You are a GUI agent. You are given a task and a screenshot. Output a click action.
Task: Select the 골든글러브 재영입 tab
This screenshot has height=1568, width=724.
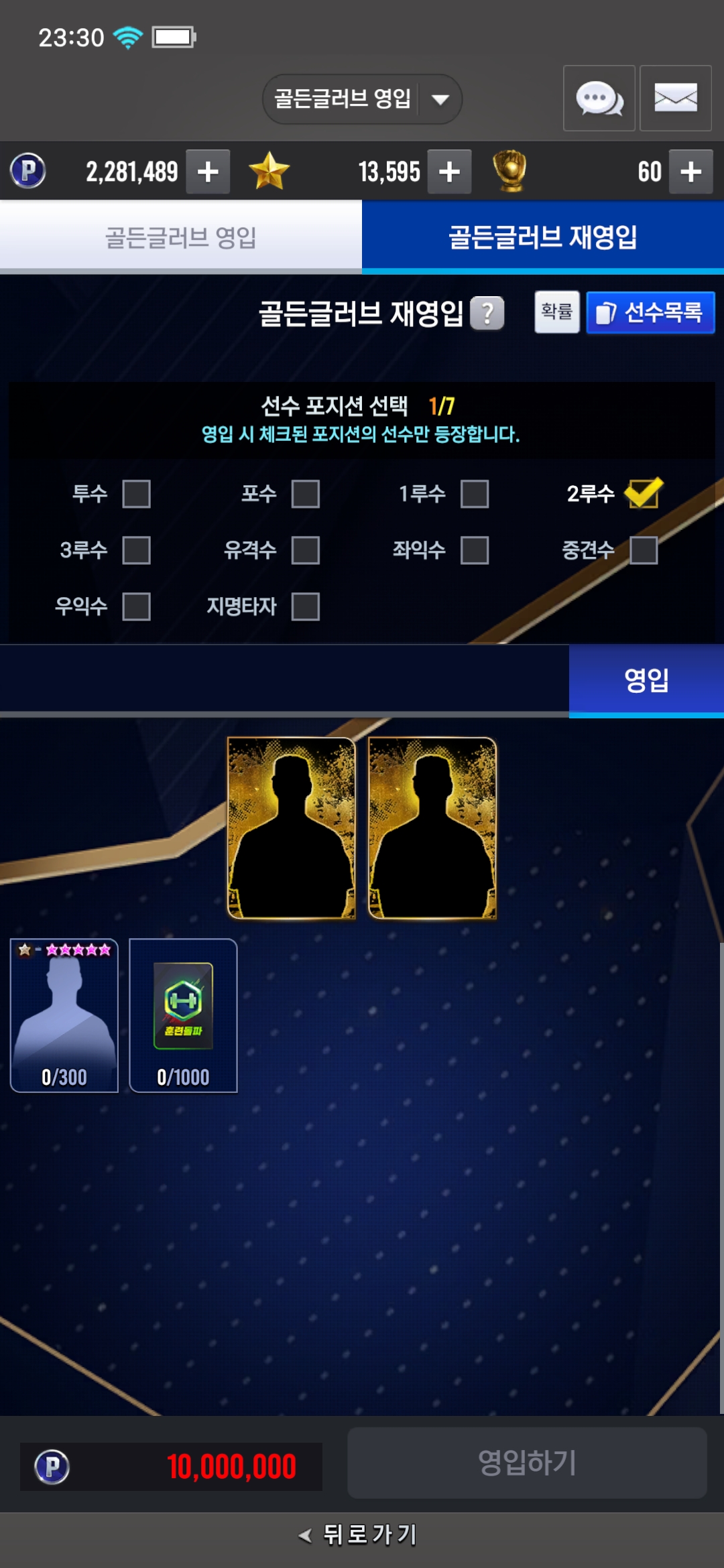tap(543, 237)
